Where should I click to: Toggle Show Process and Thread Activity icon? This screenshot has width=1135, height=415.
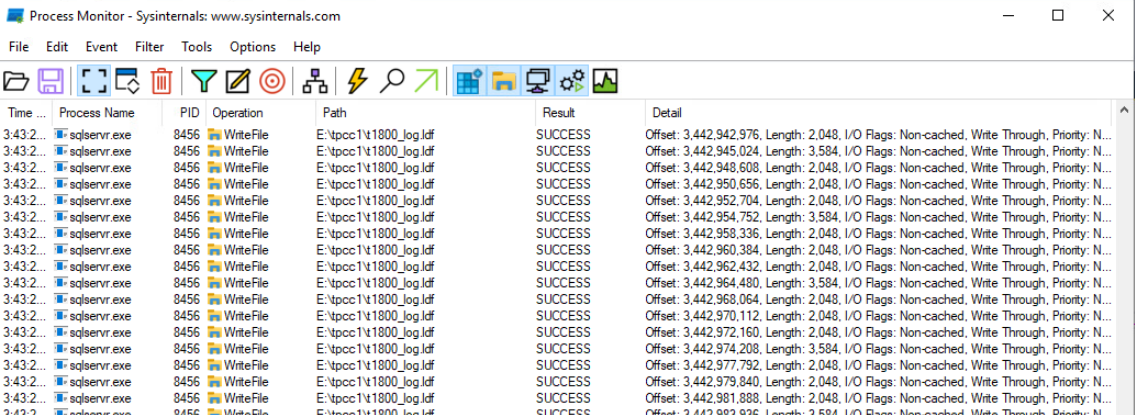click(x=572, y=81)
